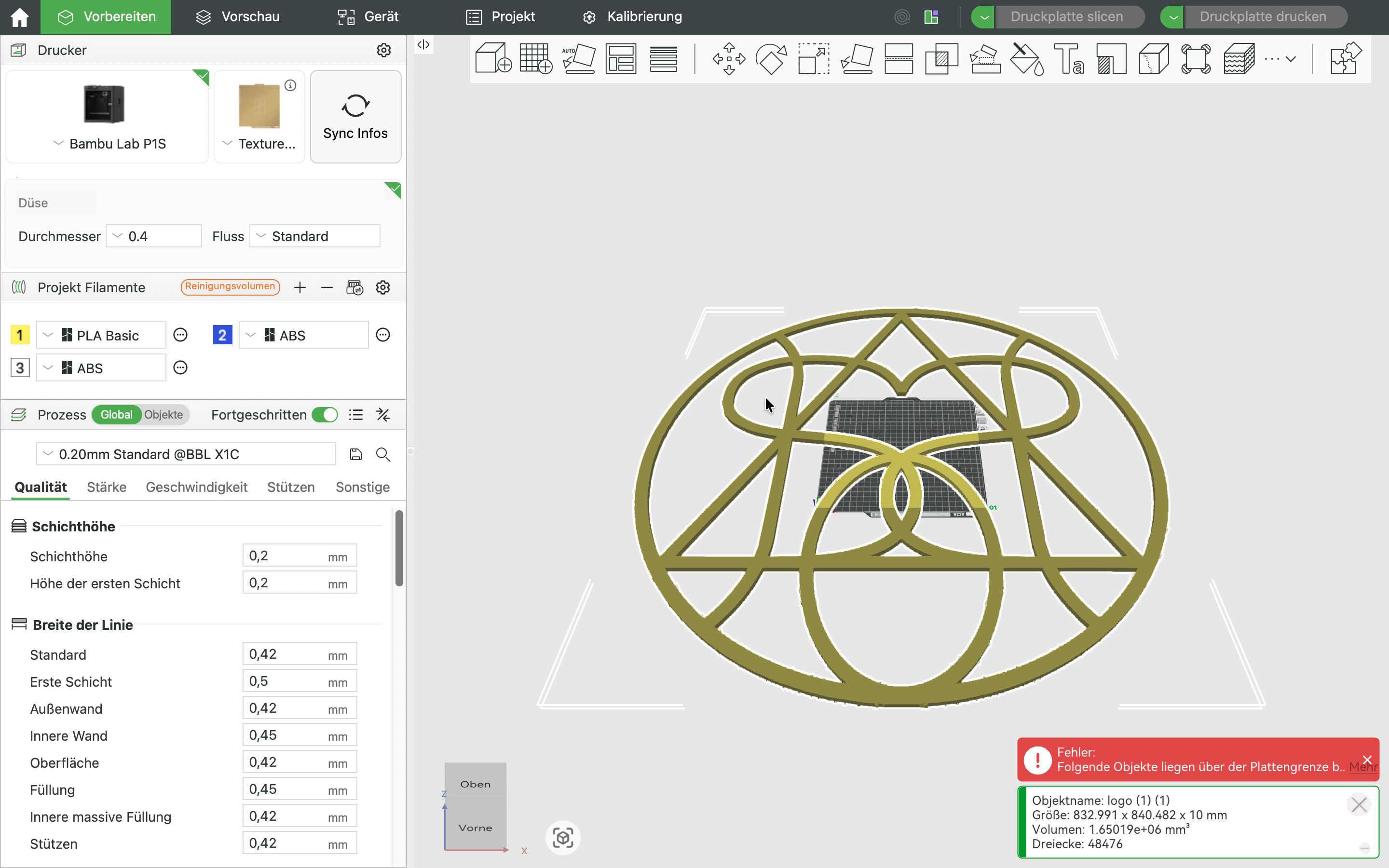Viewport: 1389px width, 868px height.
Task: Toggle the Fortgeschritten advanced mode switch
Action: tap(325, 415)
